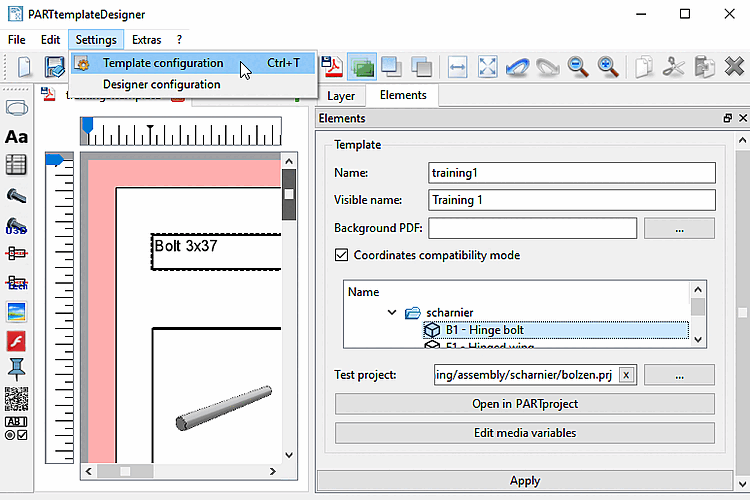Click the Edit media variables button
Image resolution: width=750 pixels, height=500 pixels.
pyautogui.click(x=524, y=433)
